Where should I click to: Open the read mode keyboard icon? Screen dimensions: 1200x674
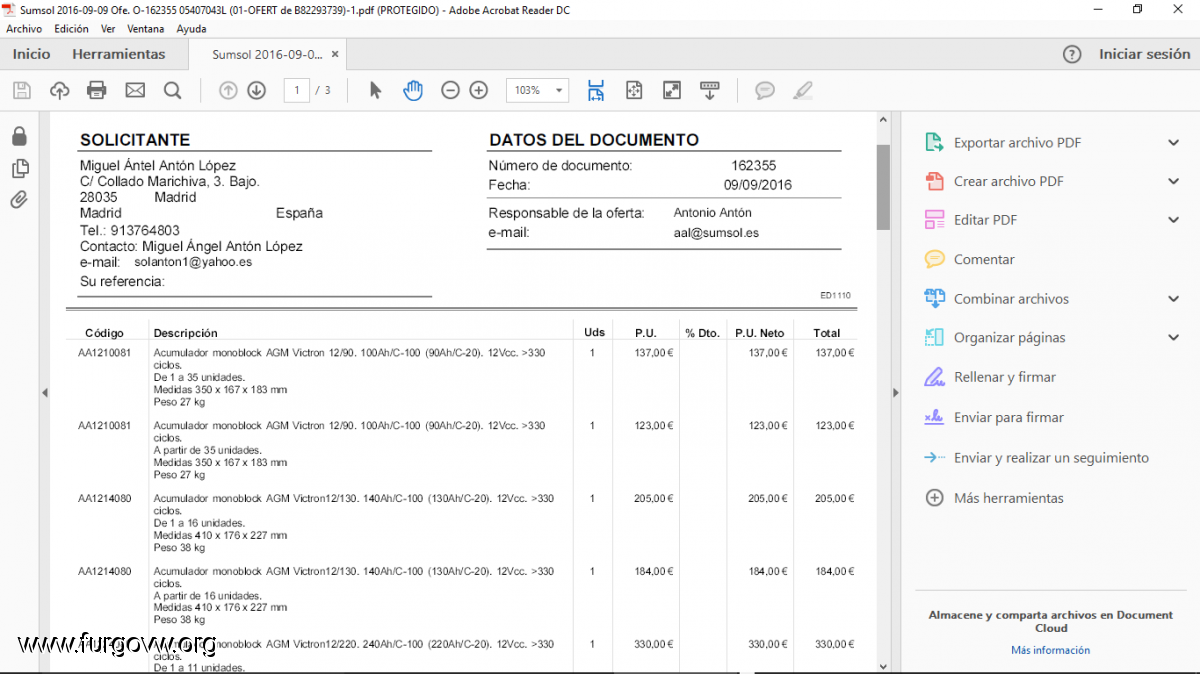(x=710, y=91)
